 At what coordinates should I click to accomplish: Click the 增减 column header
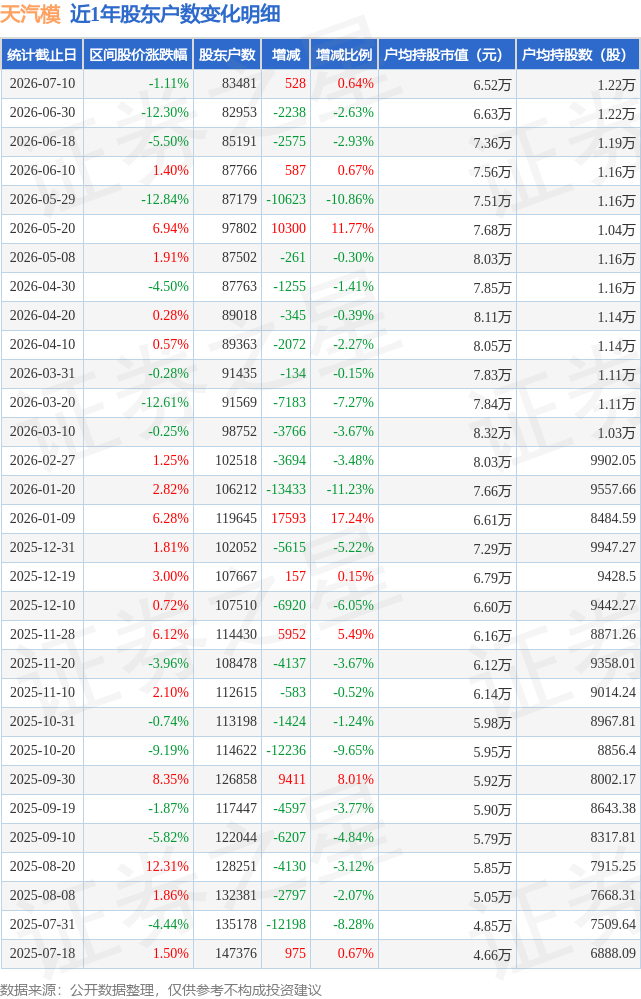[285, 55]
